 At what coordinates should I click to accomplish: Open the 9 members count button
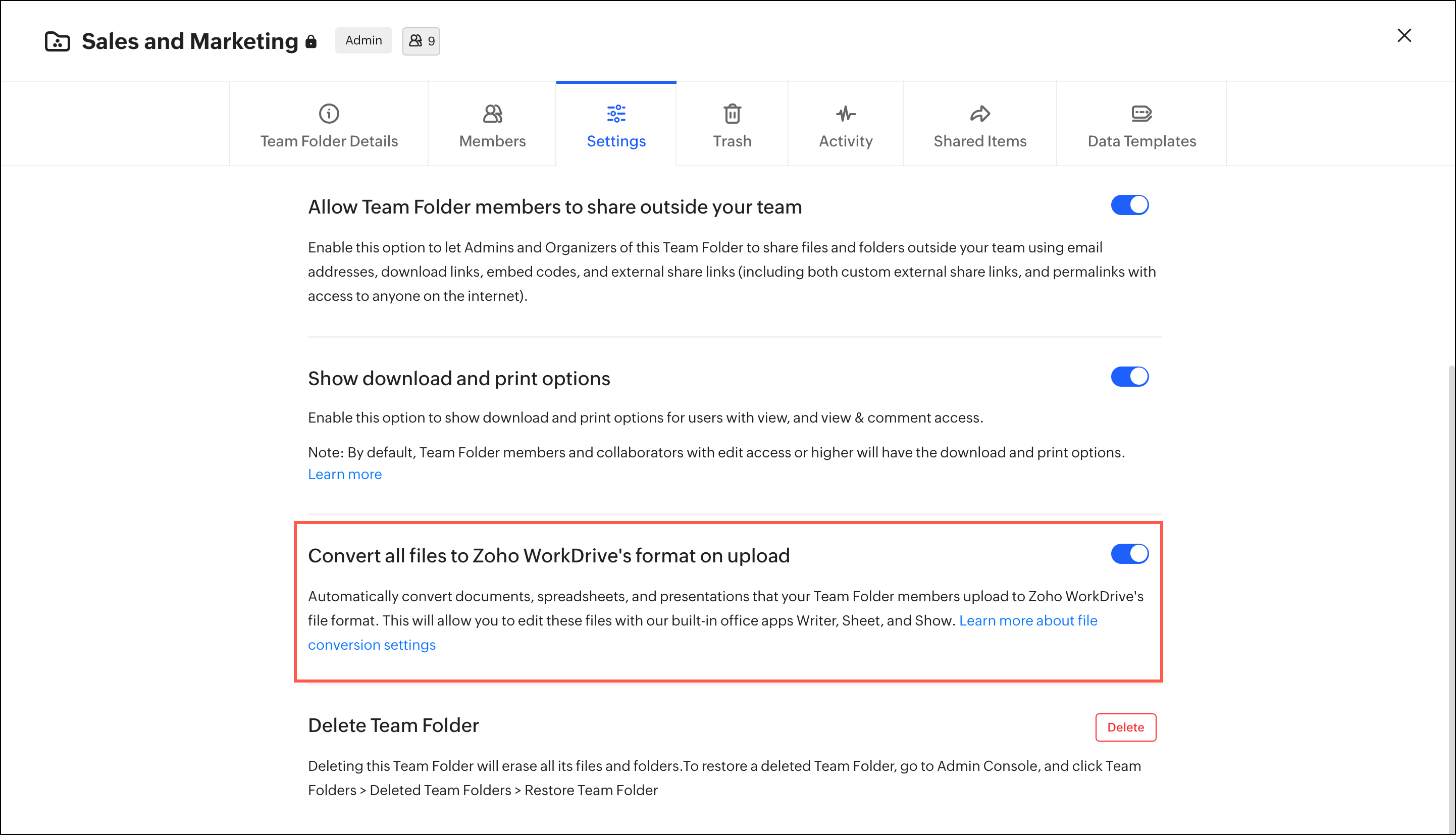tap(421, 41)
